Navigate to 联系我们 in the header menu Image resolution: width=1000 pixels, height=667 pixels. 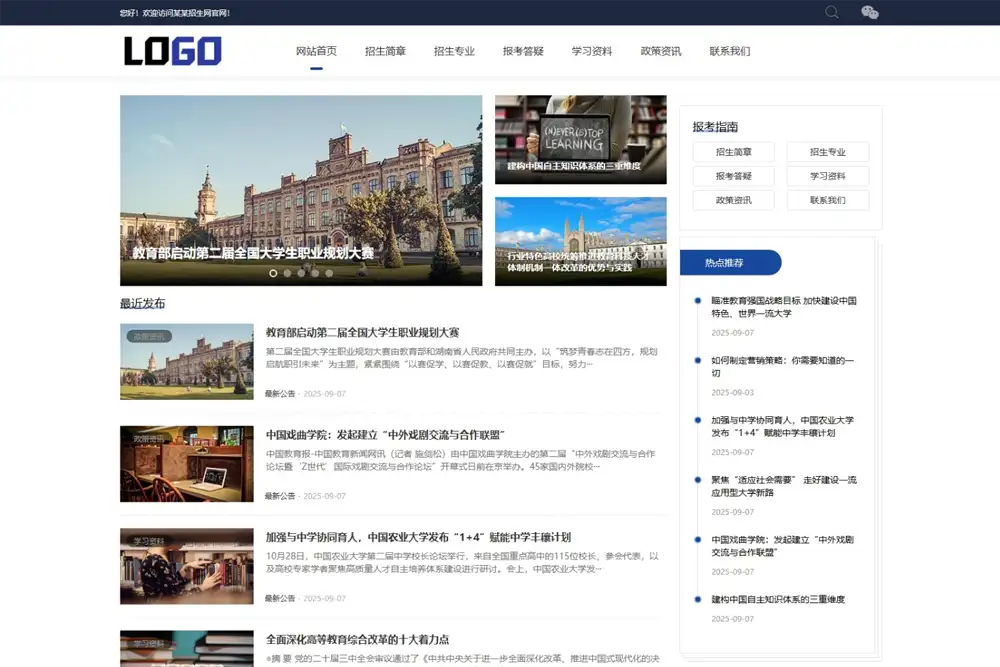tap(730, 51)
